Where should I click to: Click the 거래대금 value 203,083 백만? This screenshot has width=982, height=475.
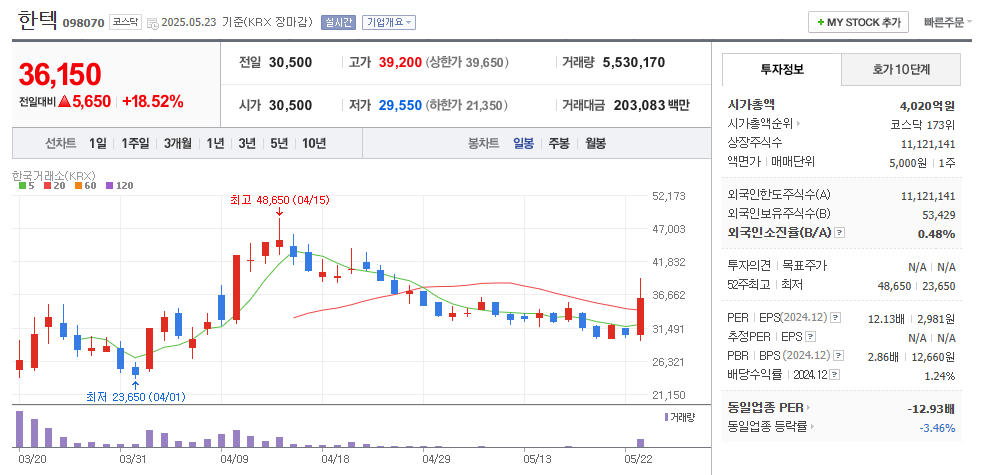pyautogui.click(x=651, y=105)
